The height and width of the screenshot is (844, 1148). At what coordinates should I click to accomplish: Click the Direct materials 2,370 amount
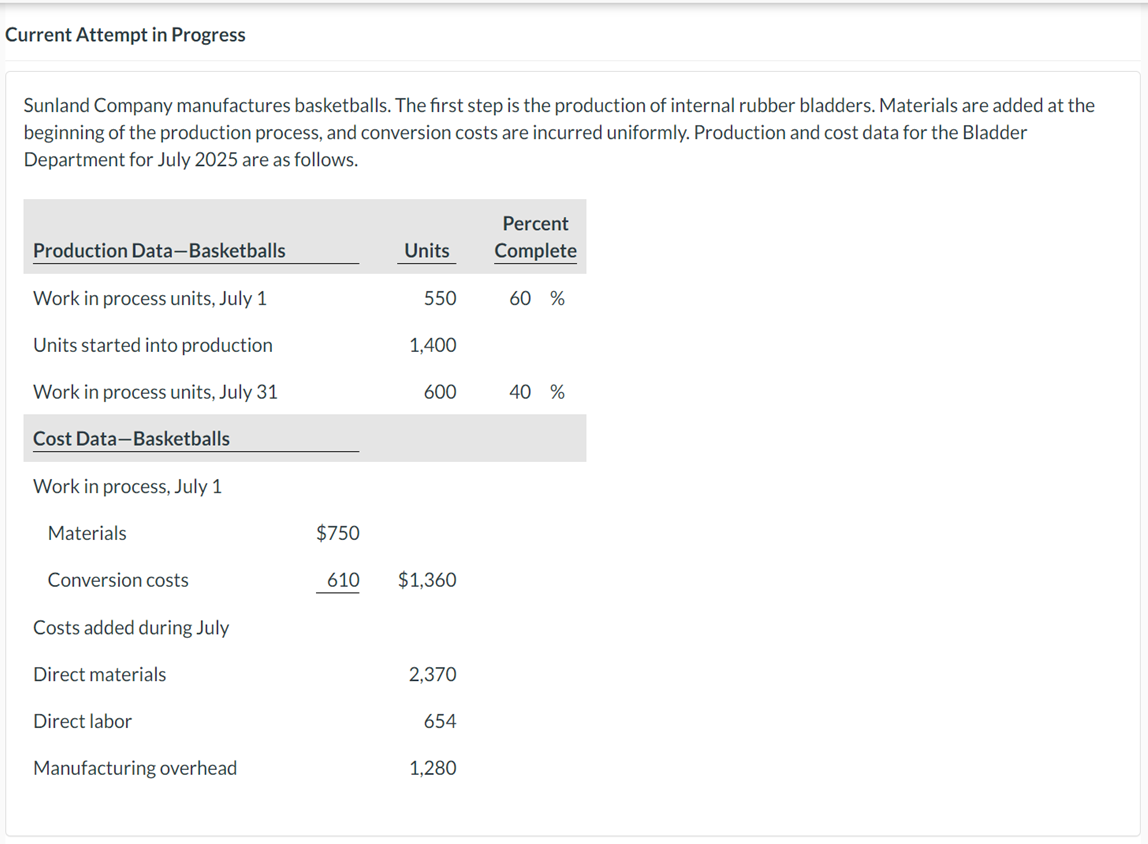pos(433,675)
